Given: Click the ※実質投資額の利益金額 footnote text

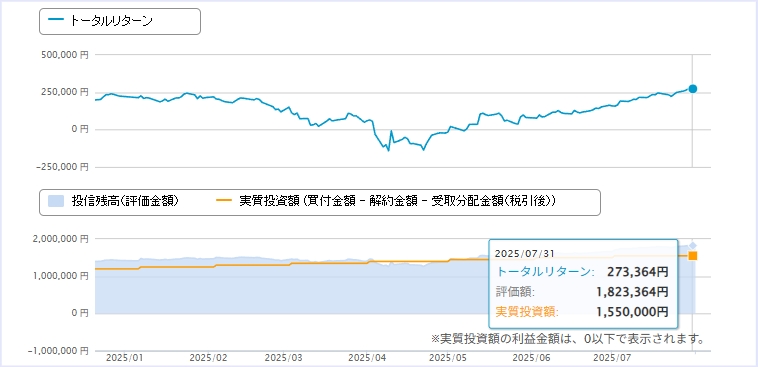Looking at the screenshot, I should click(567, 338).
